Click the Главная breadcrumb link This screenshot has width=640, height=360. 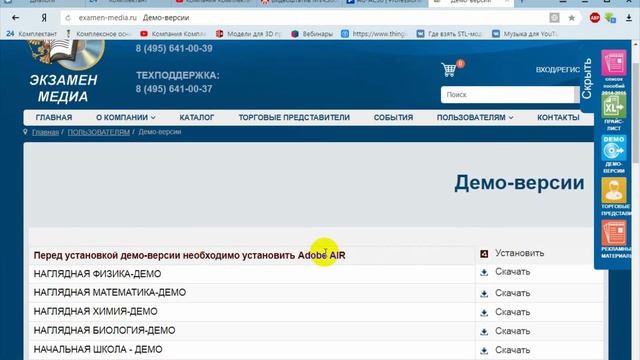pyautogui.click(x=45, y=132)
